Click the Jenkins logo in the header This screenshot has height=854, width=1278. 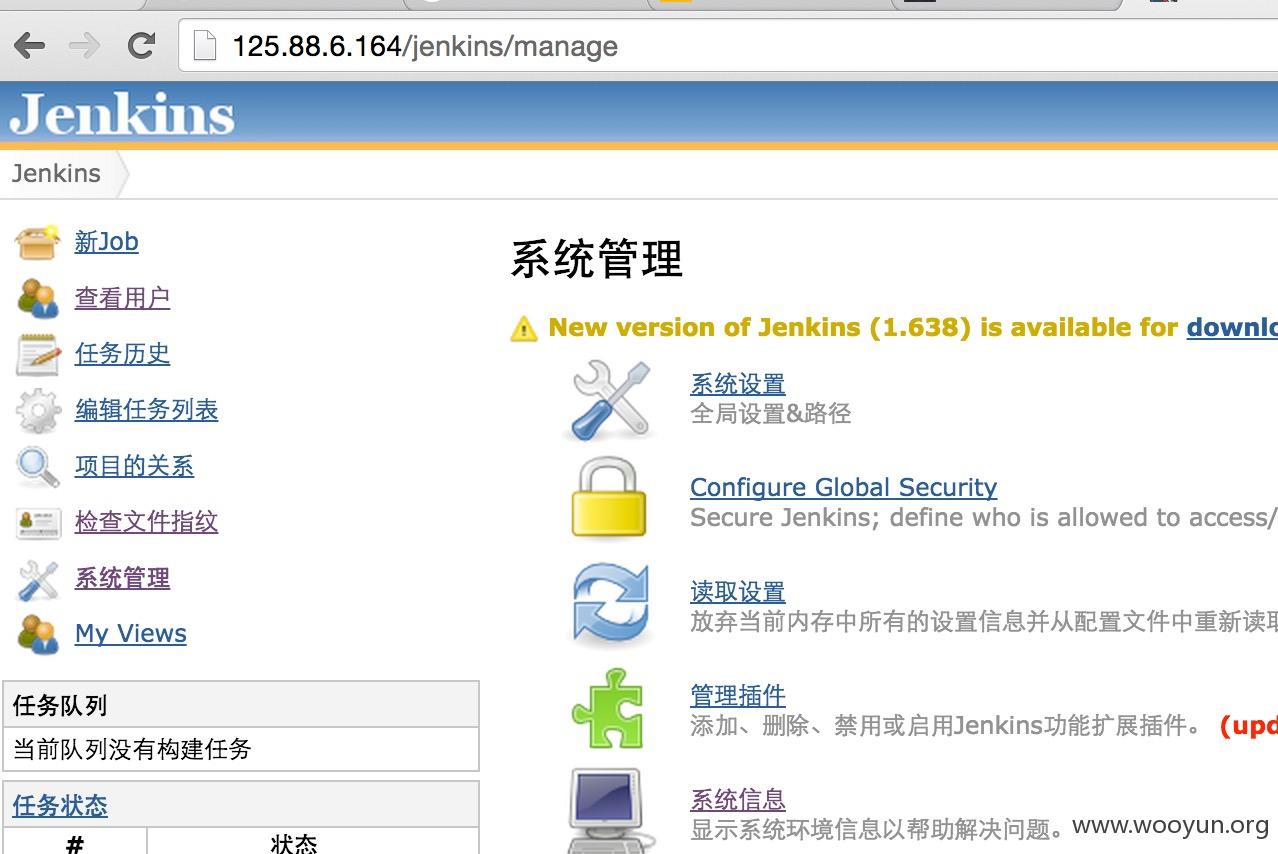tap(122, 113)
